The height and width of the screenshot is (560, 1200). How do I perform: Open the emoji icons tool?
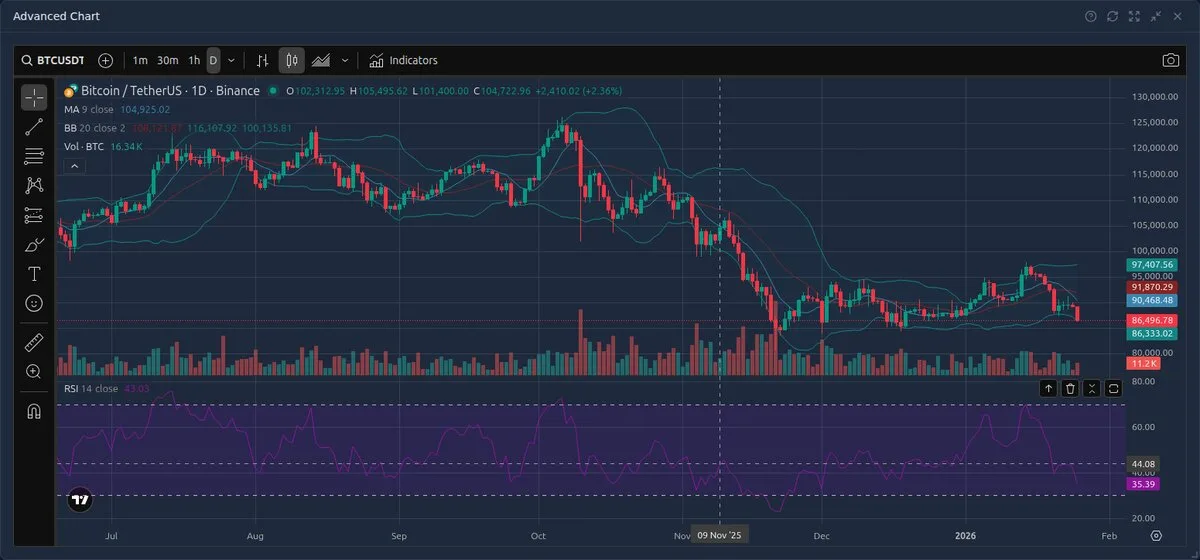(x=34, y=302)
